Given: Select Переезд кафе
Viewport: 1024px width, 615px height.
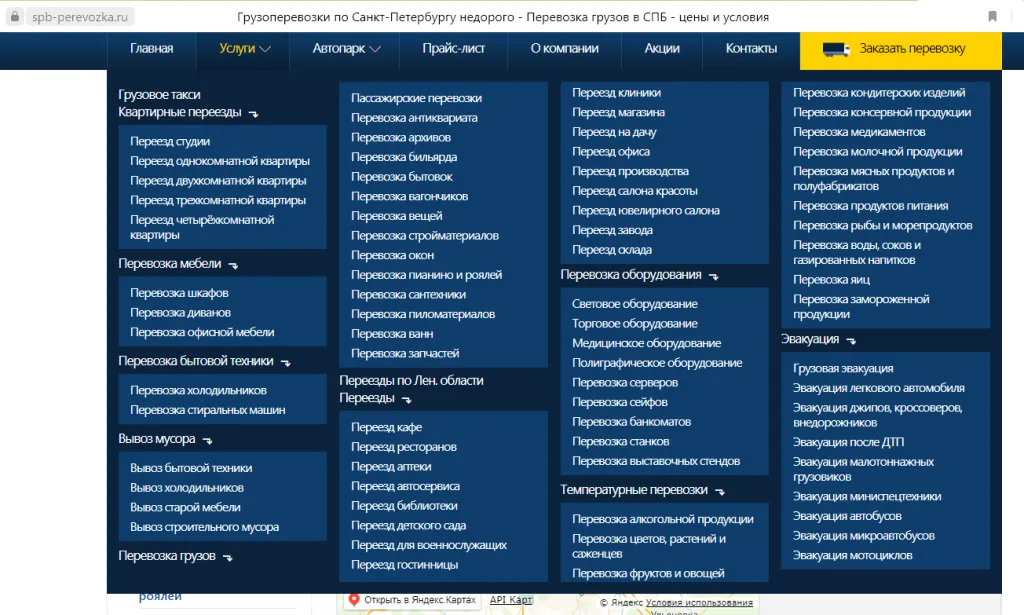Looking at the screenshot, I should pos(386,427).
